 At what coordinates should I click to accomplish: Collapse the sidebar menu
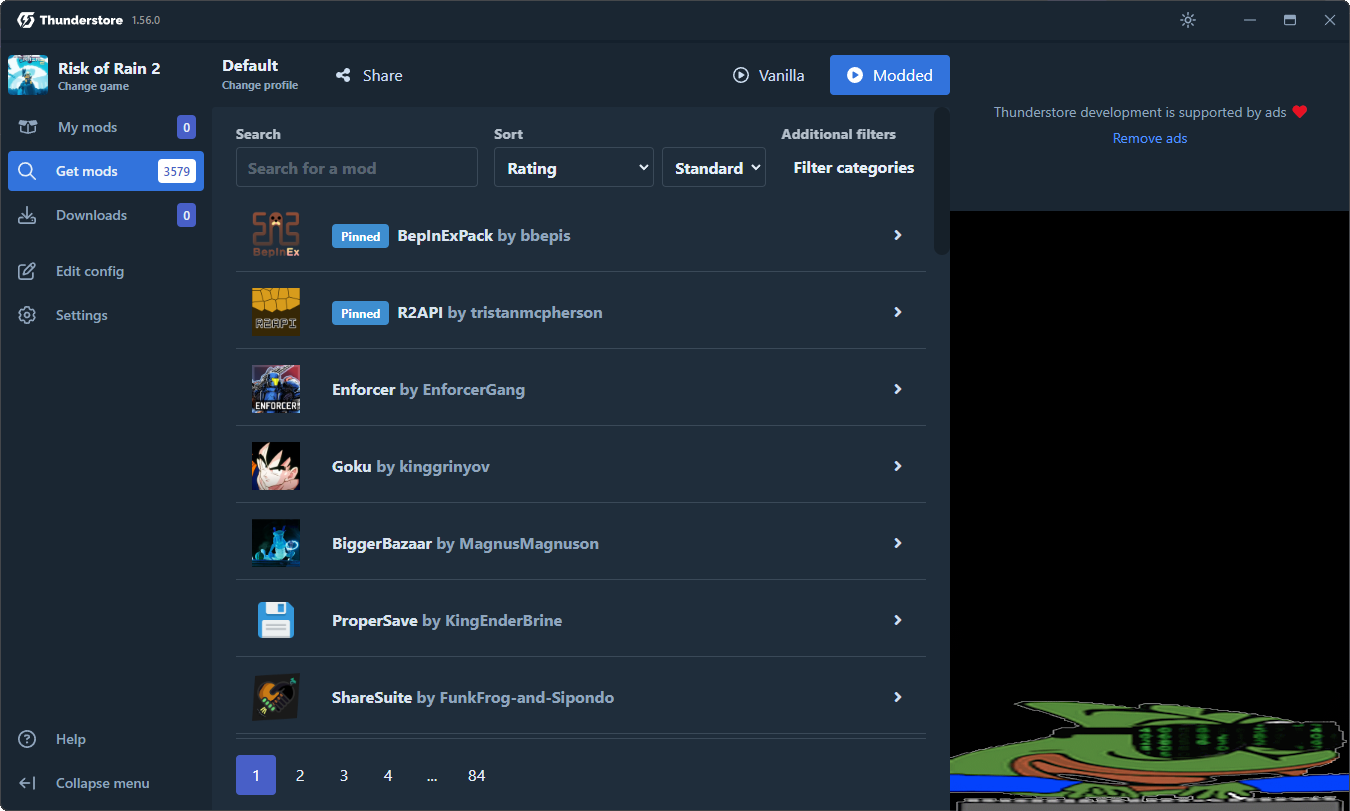pyautogui.click(x=106, y=783)
